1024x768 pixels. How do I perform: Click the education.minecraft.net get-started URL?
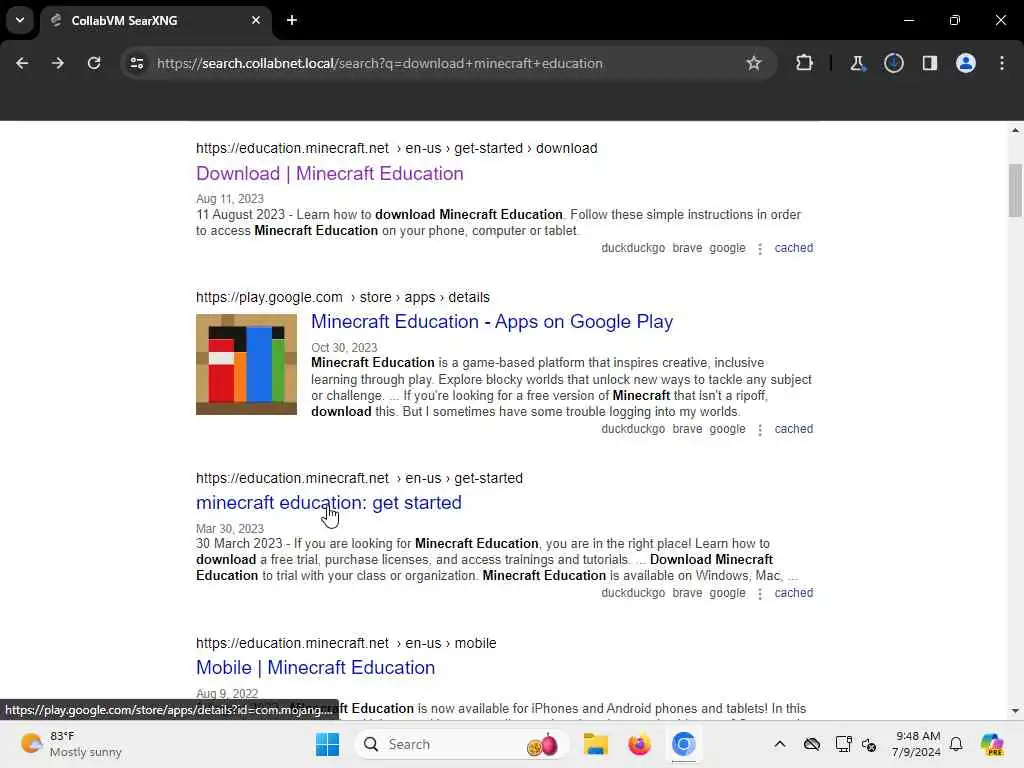[x=359, y=478]
